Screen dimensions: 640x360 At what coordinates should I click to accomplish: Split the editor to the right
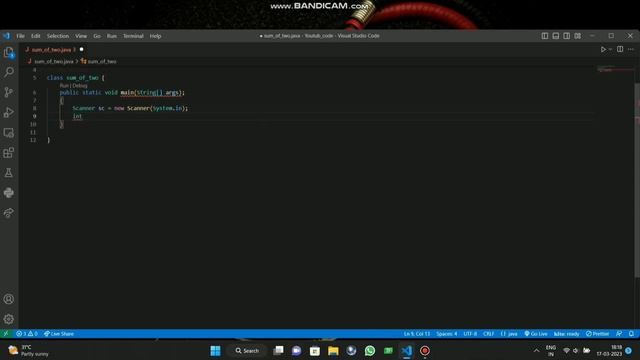tap(620, 49)
